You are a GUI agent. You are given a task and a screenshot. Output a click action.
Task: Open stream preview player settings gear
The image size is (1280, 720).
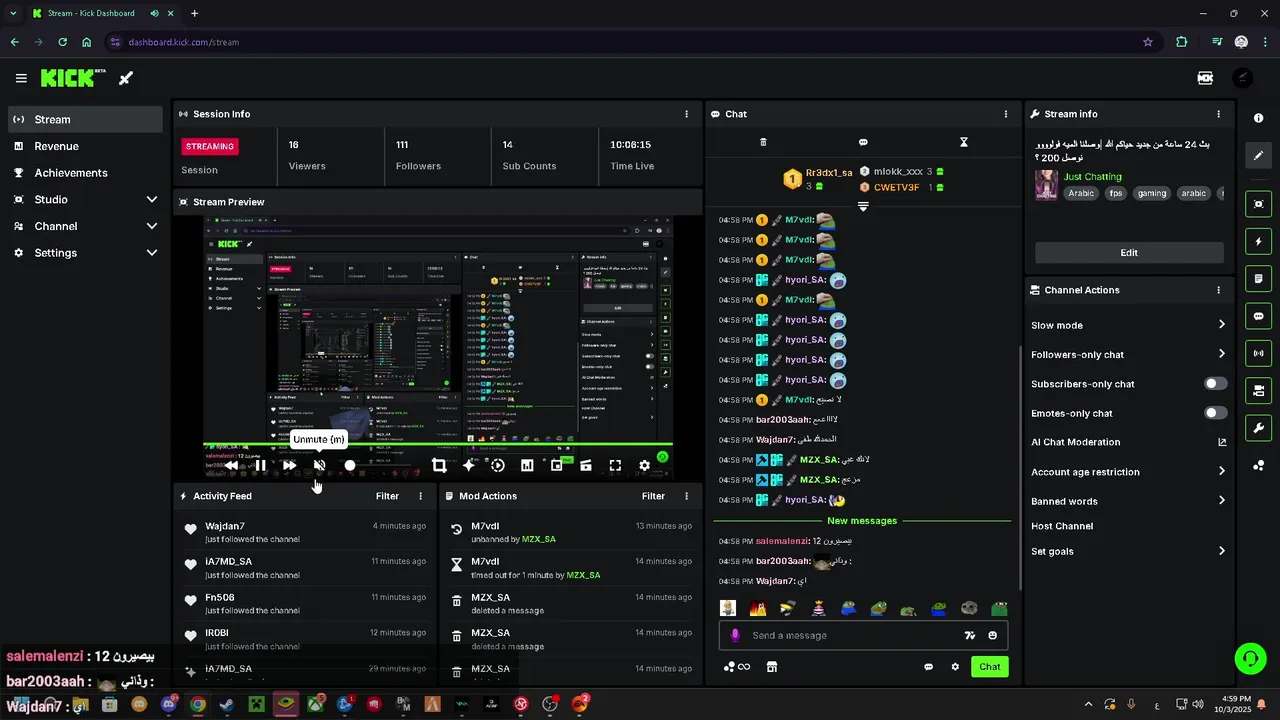(x=644, y=465)
